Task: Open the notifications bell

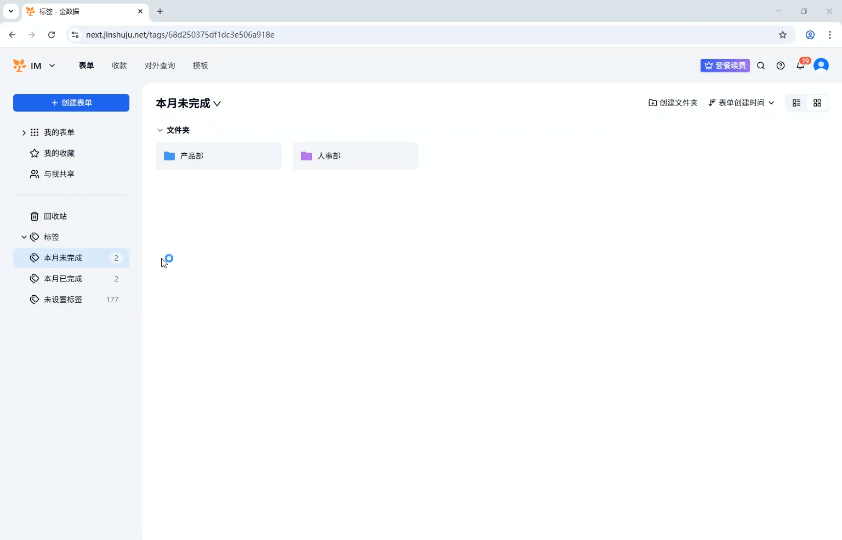Action: pyautogui.click(x=800, y=66)
